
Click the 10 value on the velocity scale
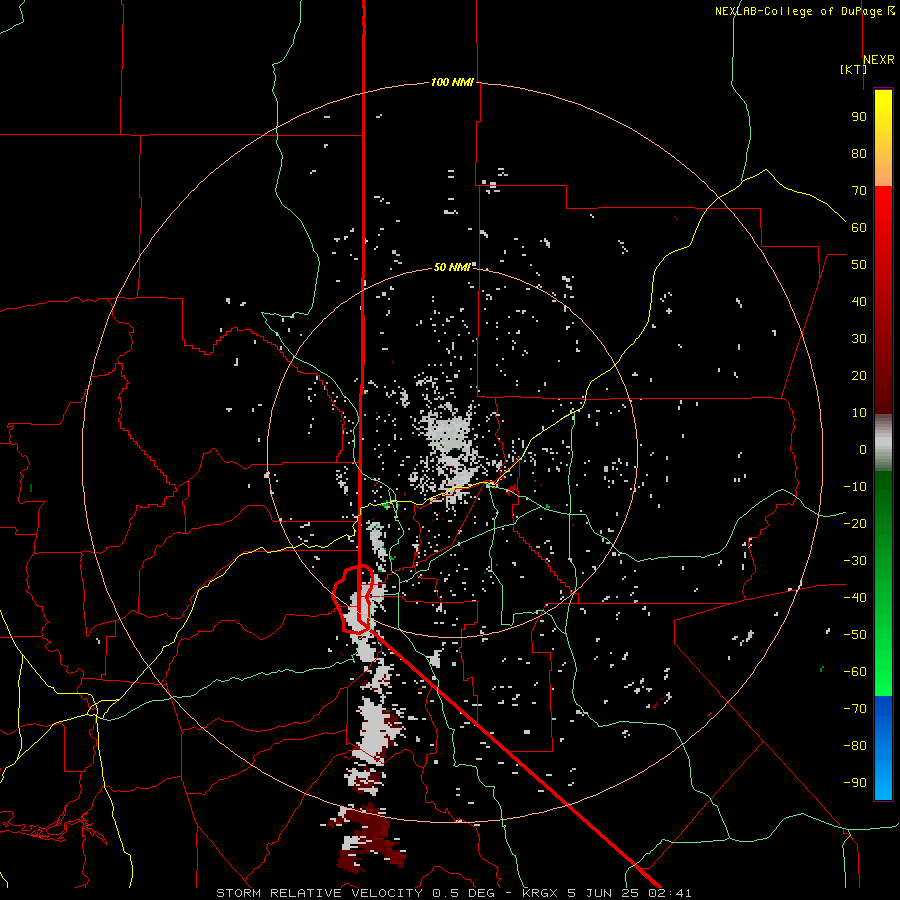859,413
